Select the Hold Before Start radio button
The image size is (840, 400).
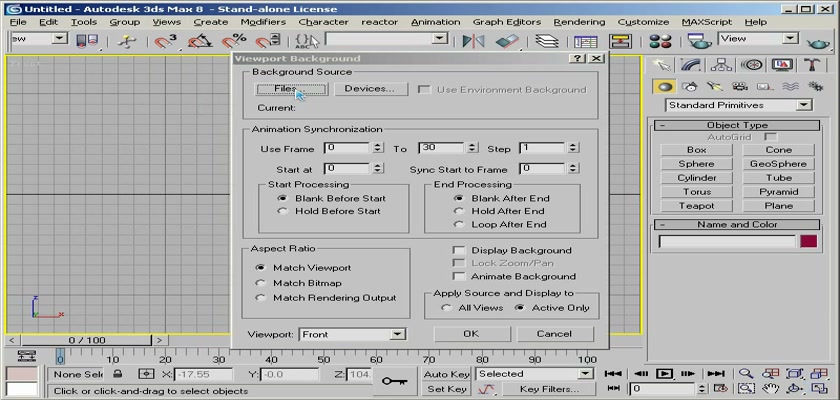pyautogui.click(x=282, y=211)
